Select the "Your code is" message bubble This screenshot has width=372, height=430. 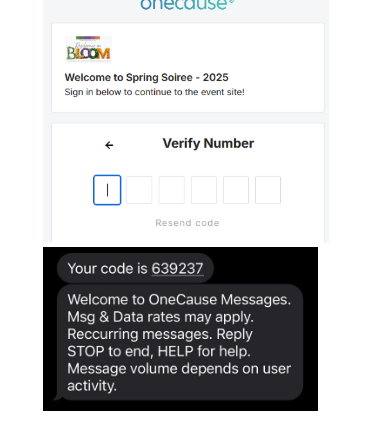click(x=135, y=268)
